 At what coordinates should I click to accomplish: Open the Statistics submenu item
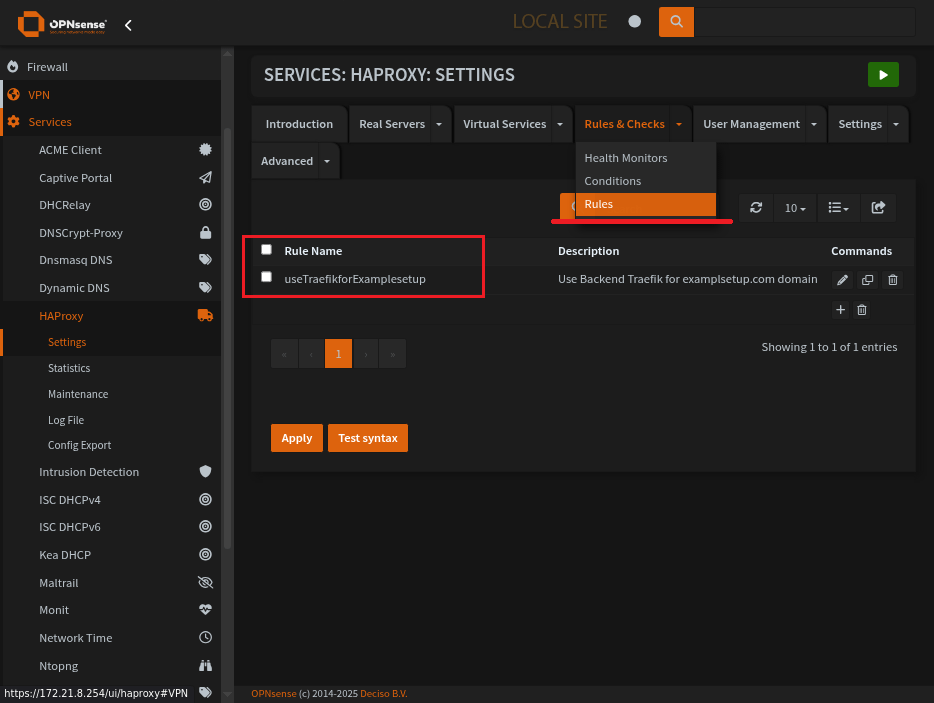pyautogui.click(x=69, y=368)
